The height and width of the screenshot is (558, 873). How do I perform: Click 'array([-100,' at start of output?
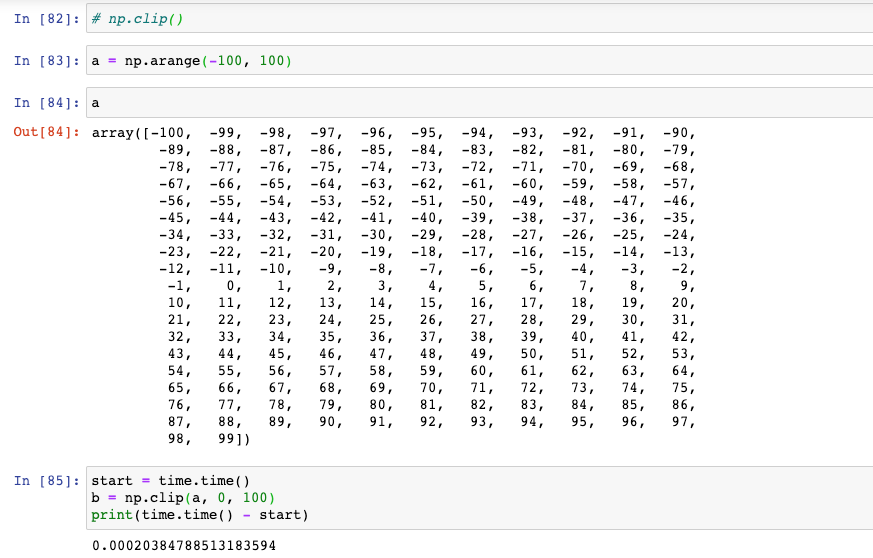(x=141, y=133)
